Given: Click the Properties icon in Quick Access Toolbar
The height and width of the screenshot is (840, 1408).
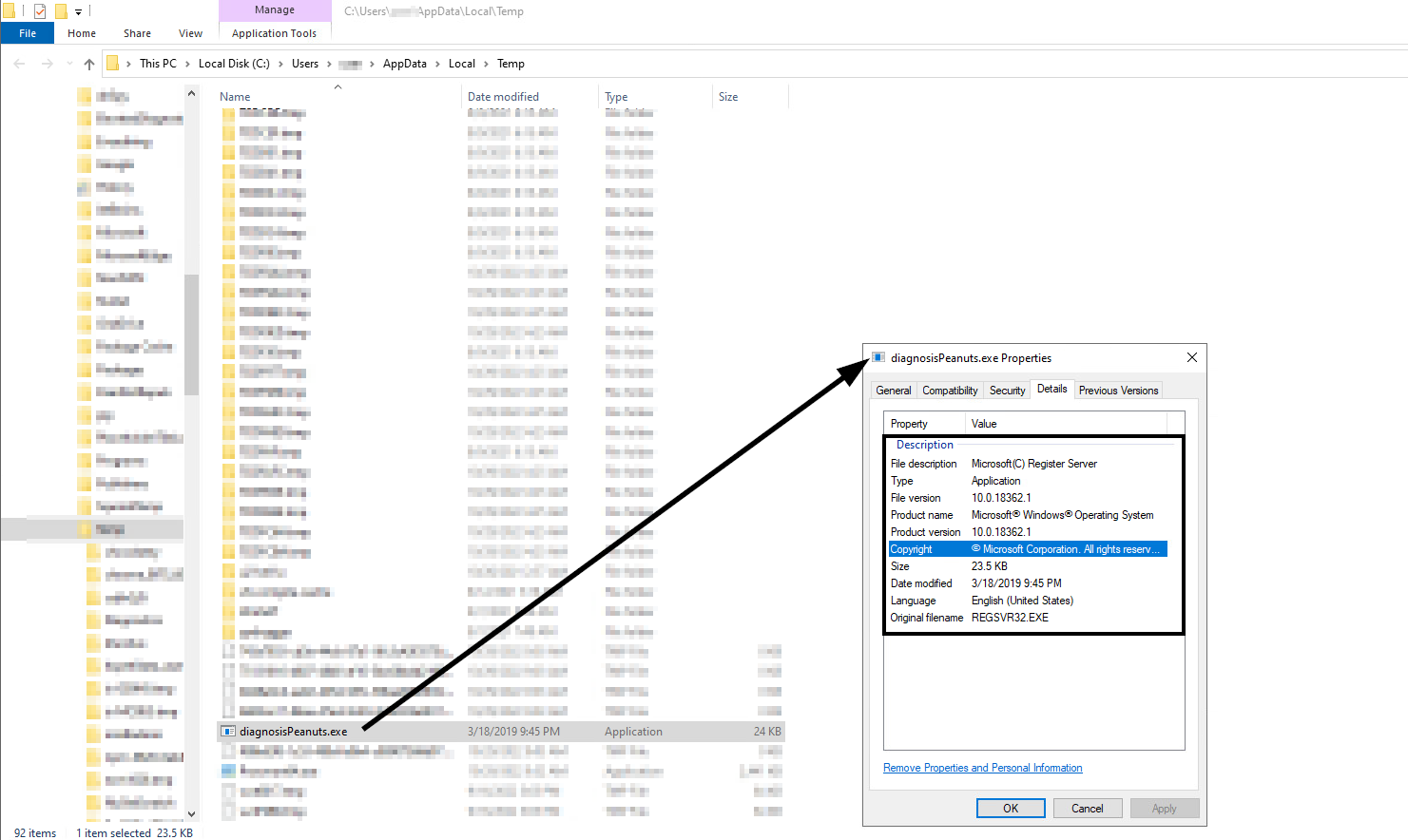Looking at the screenshot, I should pos(40,11).
